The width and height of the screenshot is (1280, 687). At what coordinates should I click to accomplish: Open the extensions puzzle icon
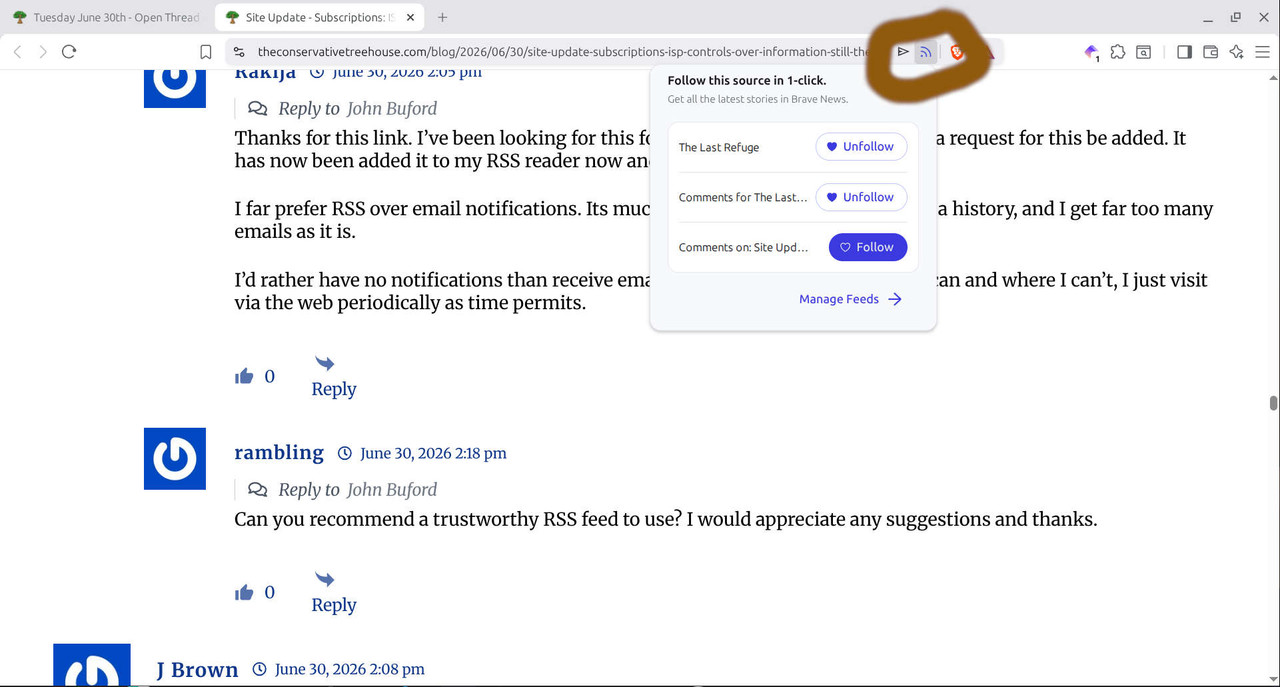click(1117, 52)
